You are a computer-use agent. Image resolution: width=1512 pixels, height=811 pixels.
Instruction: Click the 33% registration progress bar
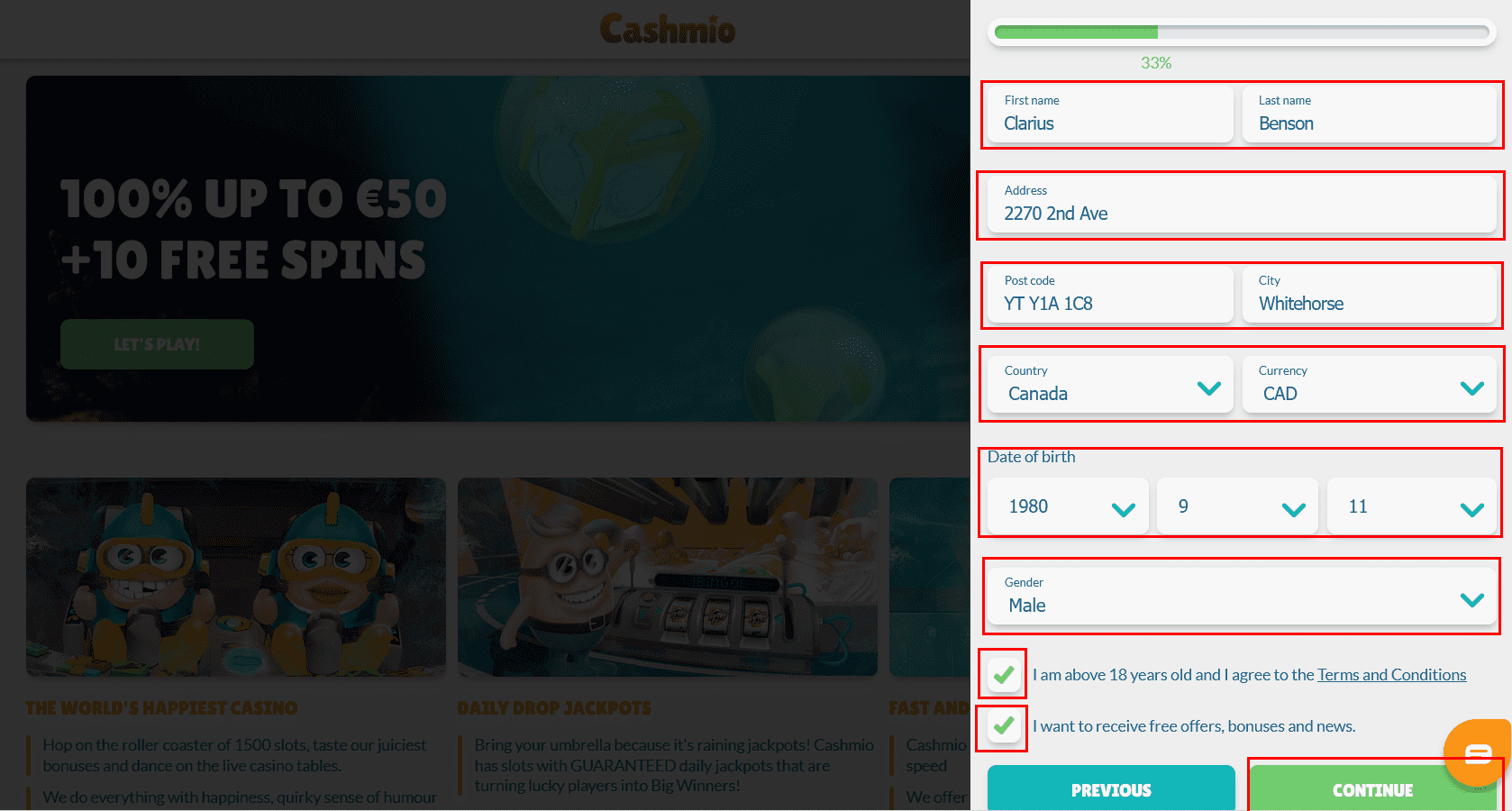click(x=1242, y=32)
